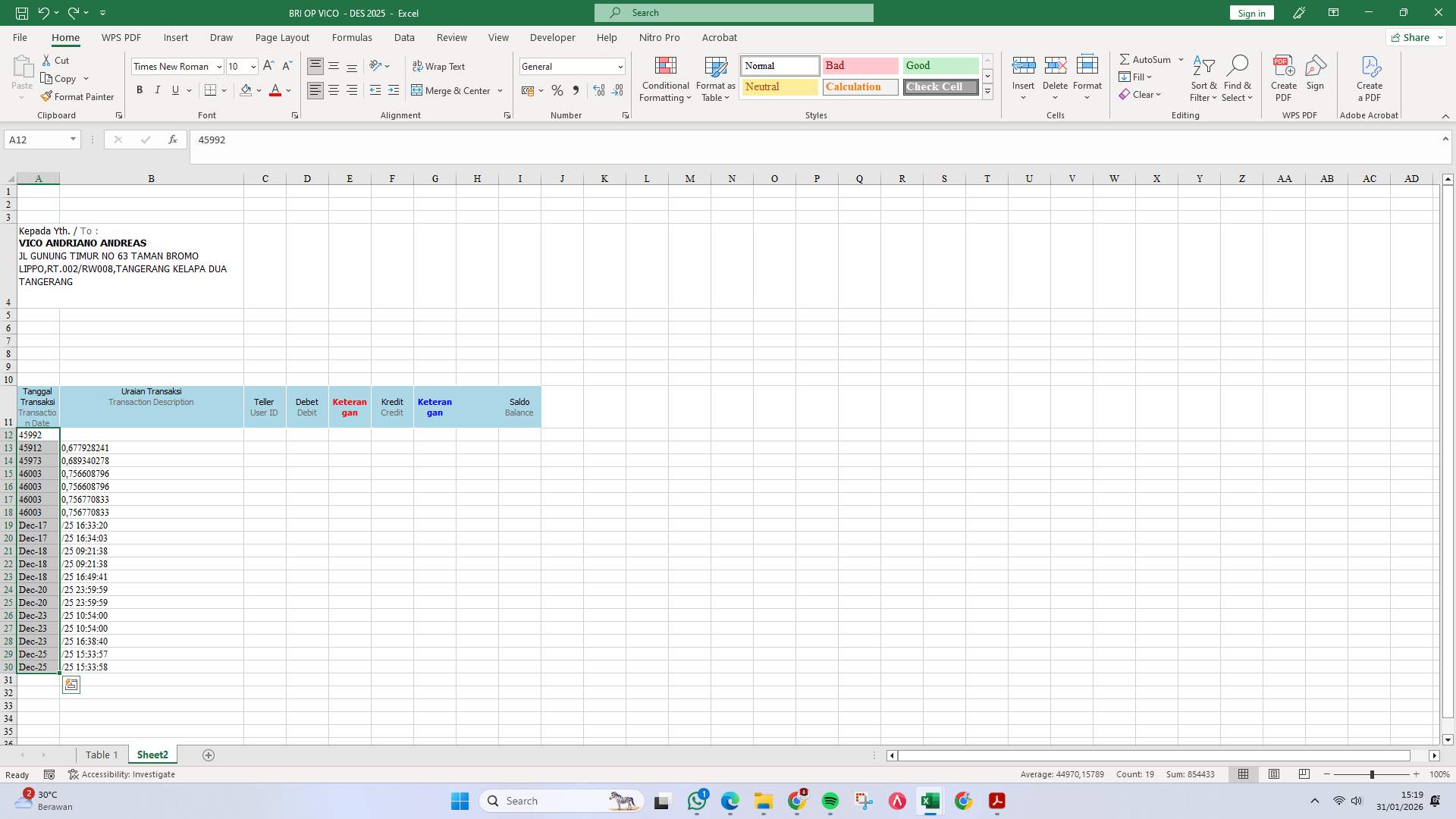Click the Sign in button

1250,12
